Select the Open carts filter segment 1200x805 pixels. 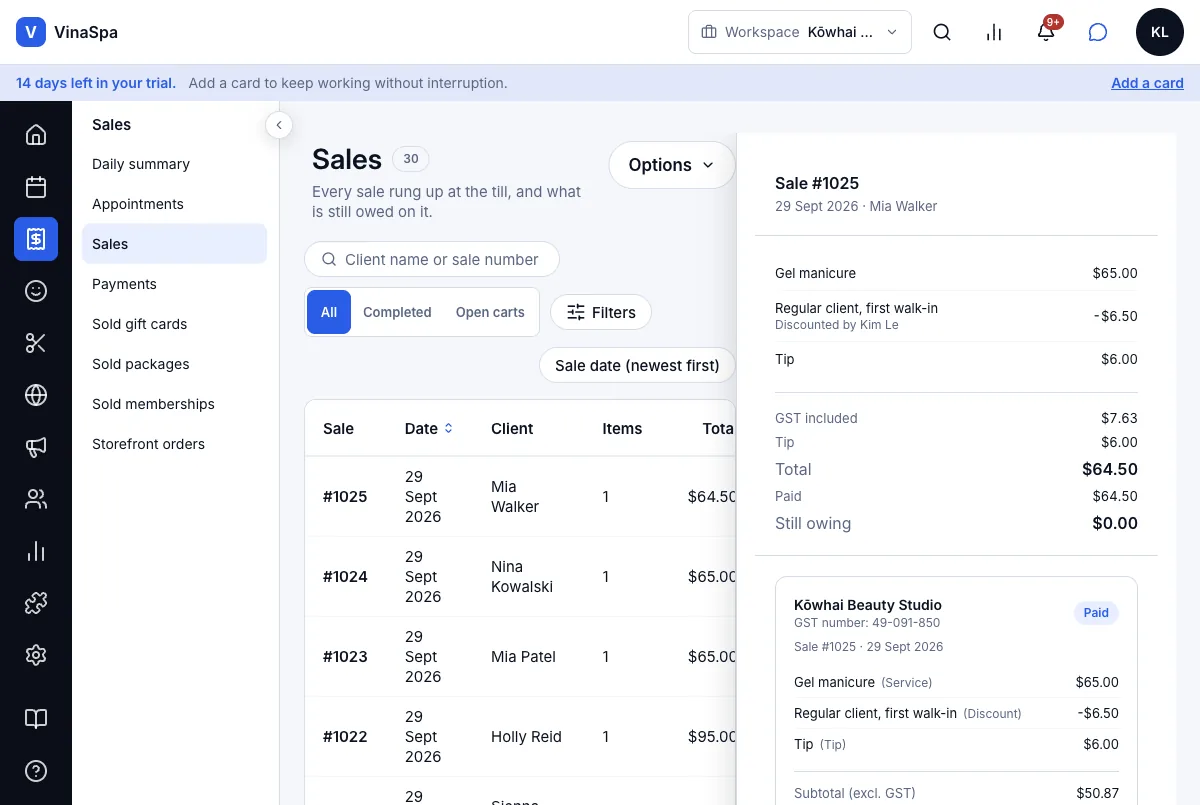pos(490,312)
